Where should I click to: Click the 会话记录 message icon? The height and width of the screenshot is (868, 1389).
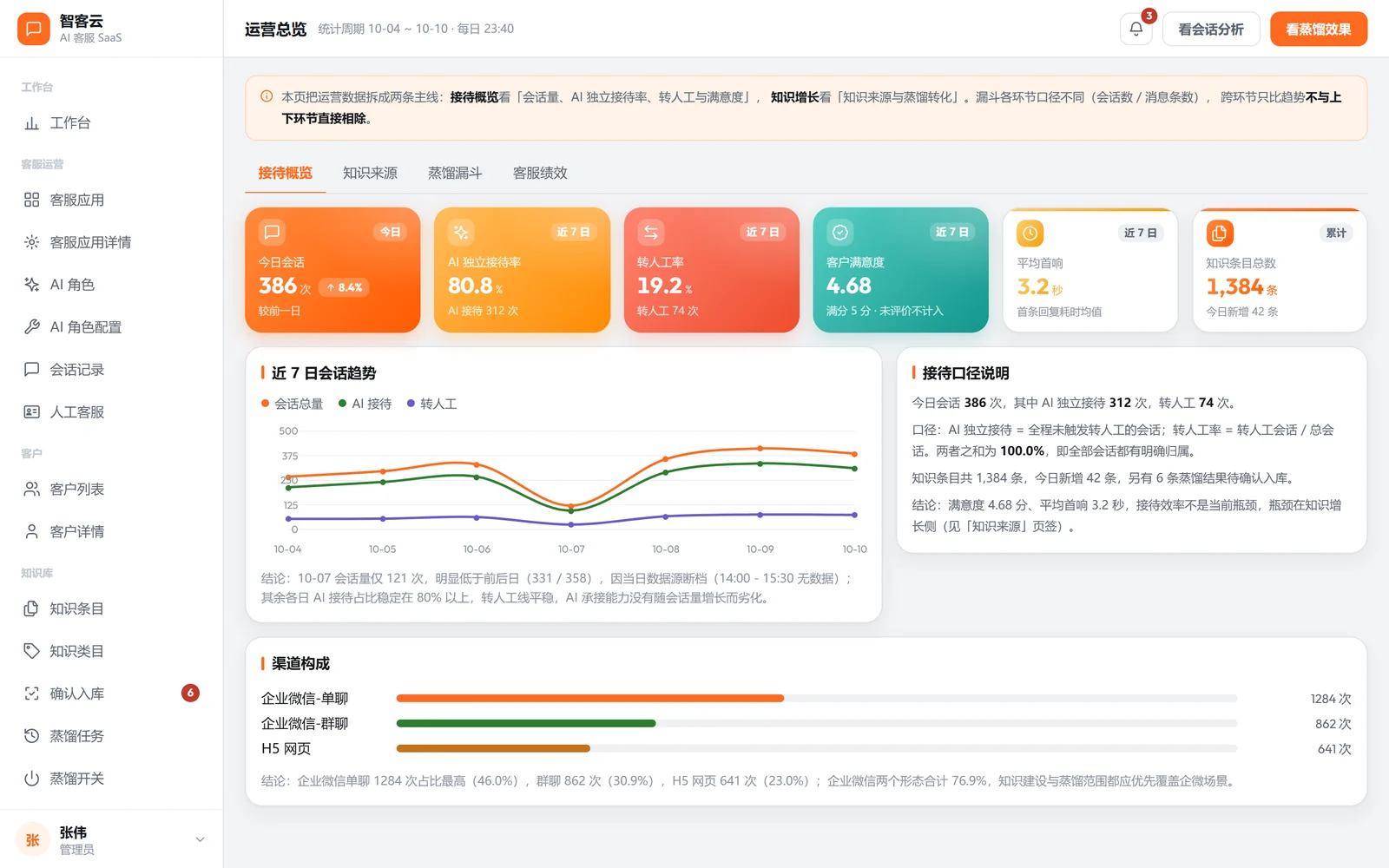(x=32, y=370)
